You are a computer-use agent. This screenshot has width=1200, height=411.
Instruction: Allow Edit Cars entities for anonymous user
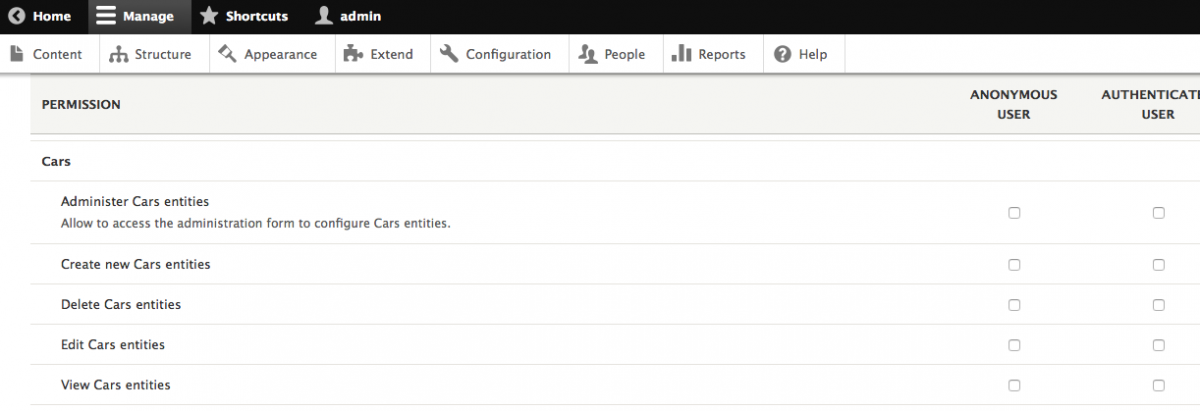coord(1014,345)
